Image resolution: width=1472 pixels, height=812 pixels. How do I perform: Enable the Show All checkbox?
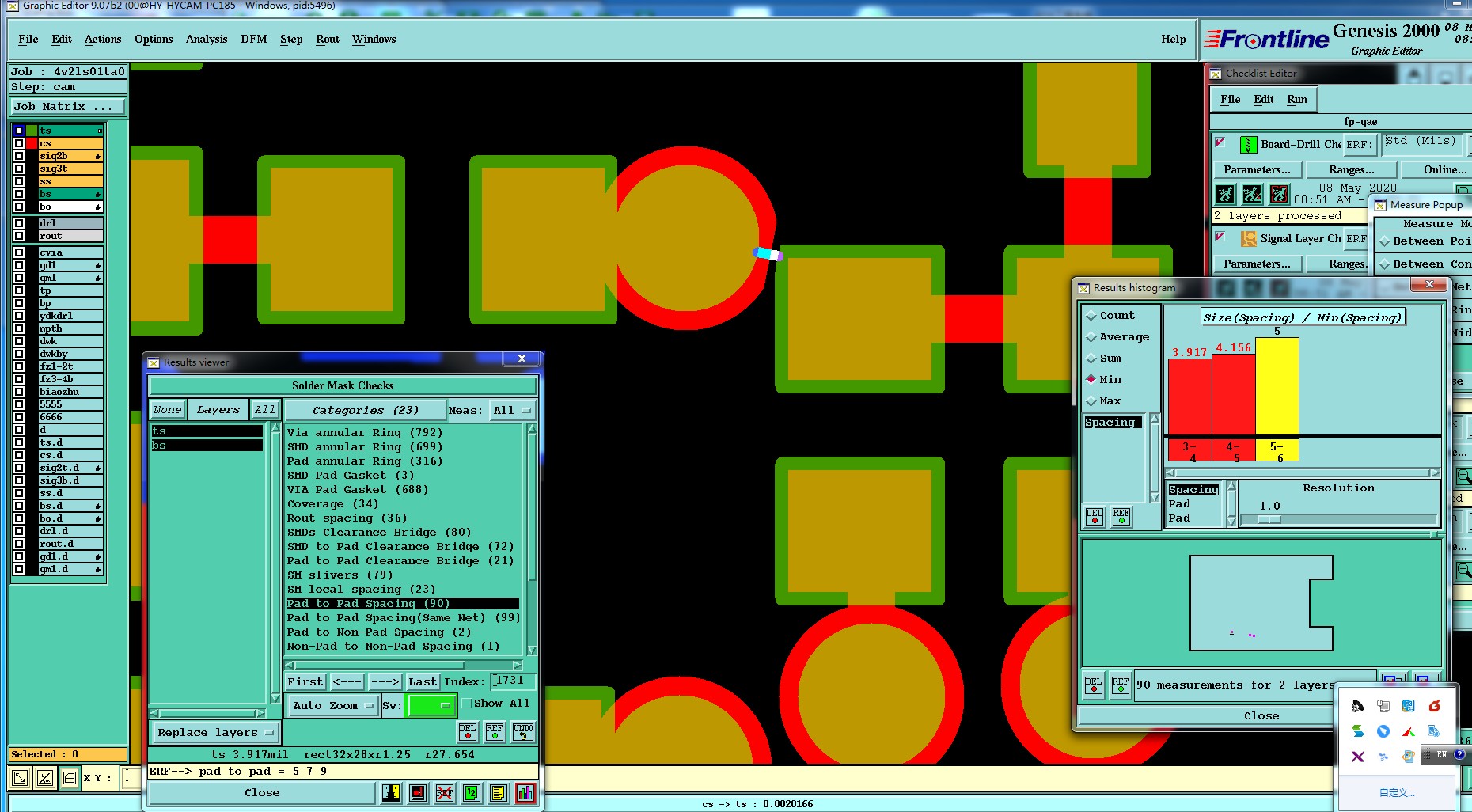467,703
